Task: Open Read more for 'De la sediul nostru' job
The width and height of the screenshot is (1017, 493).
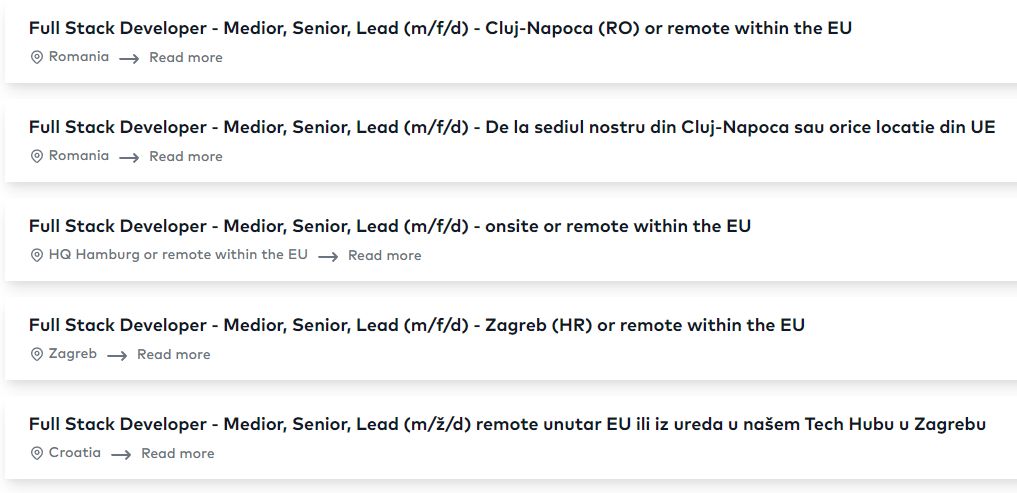Action: pos(185,156)
